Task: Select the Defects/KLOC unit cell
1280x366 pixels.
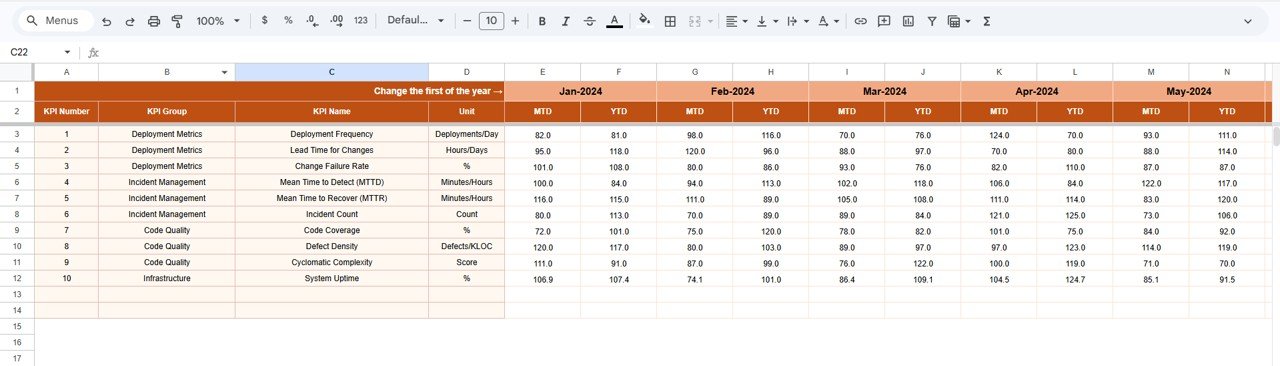Action: [466, 246]
